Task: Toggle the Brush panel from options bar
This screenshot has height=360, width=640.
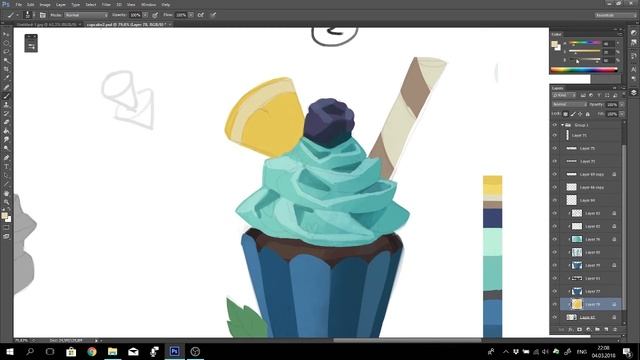Action: pyautogui.click(x=42, y=15)
